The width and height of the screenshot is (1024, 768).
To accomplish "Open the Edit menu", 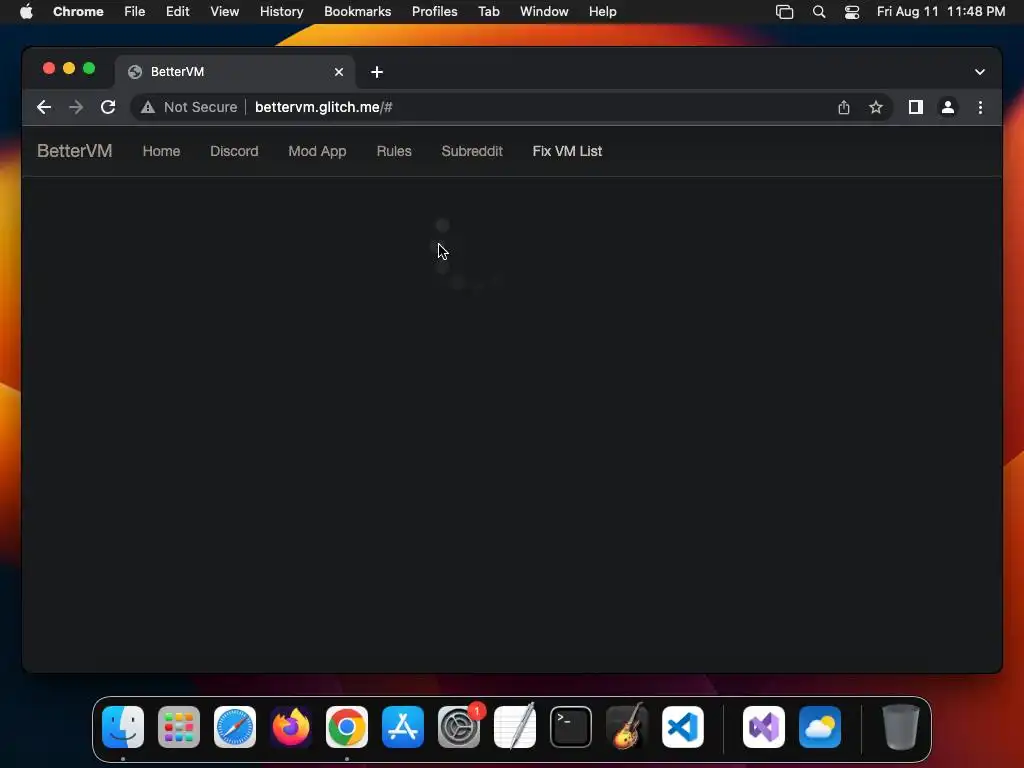I will [177, 12].
